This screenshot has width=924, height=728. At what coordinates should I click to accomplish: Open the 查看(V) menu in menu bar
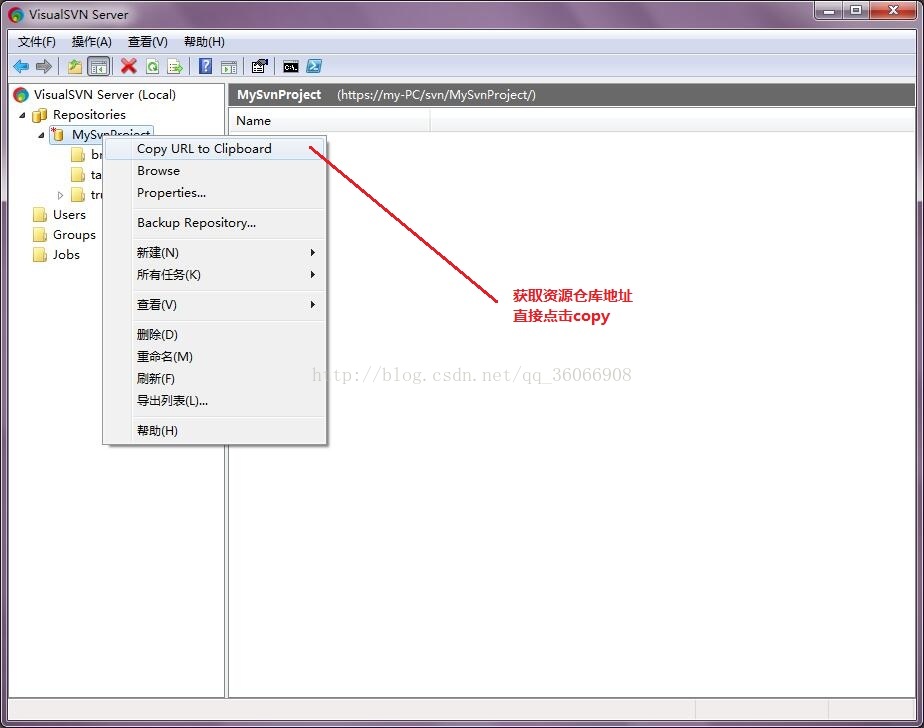pos(148,42)
